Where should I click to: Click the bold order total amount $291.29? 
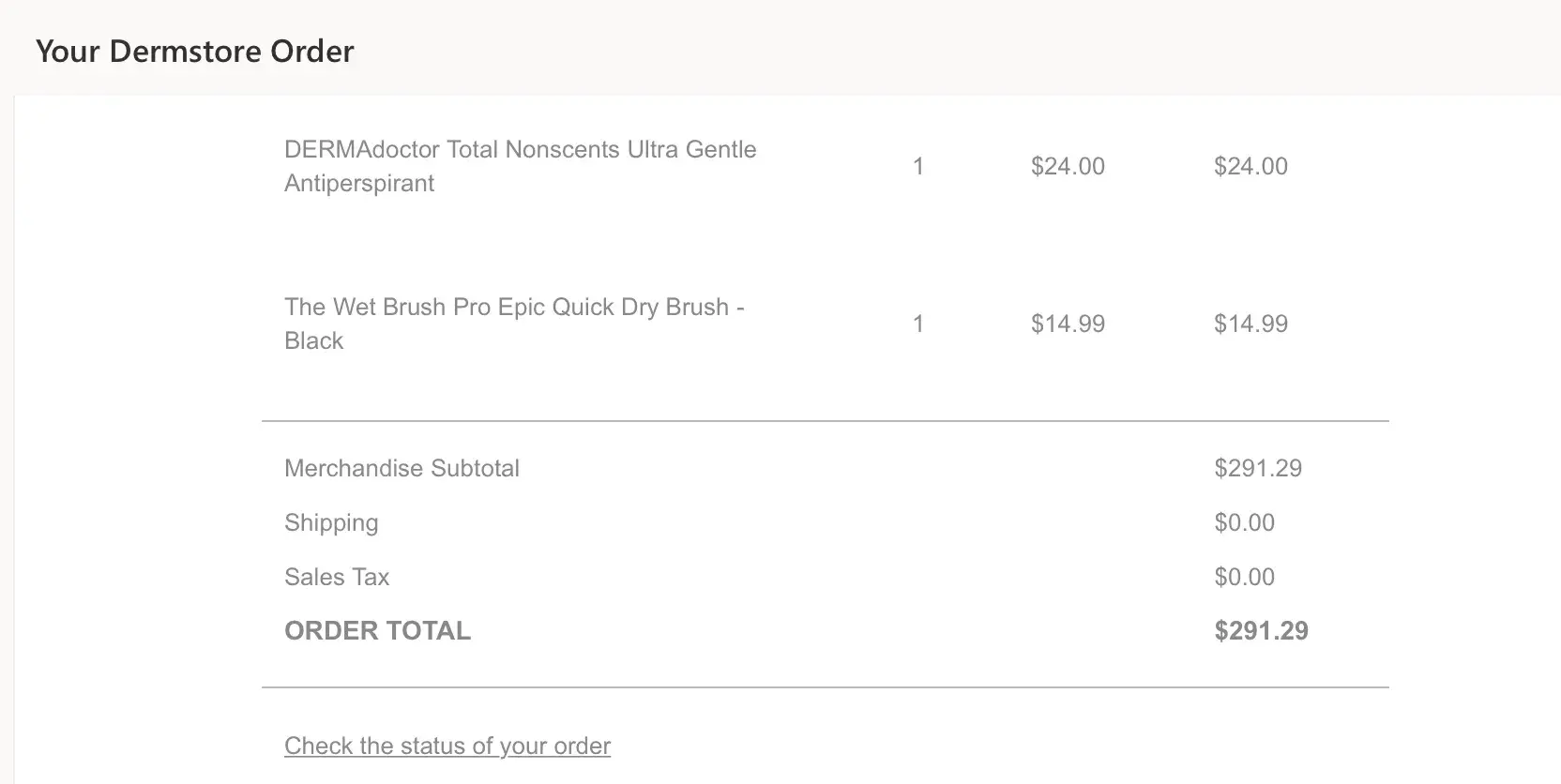[x=1261, y=630]
